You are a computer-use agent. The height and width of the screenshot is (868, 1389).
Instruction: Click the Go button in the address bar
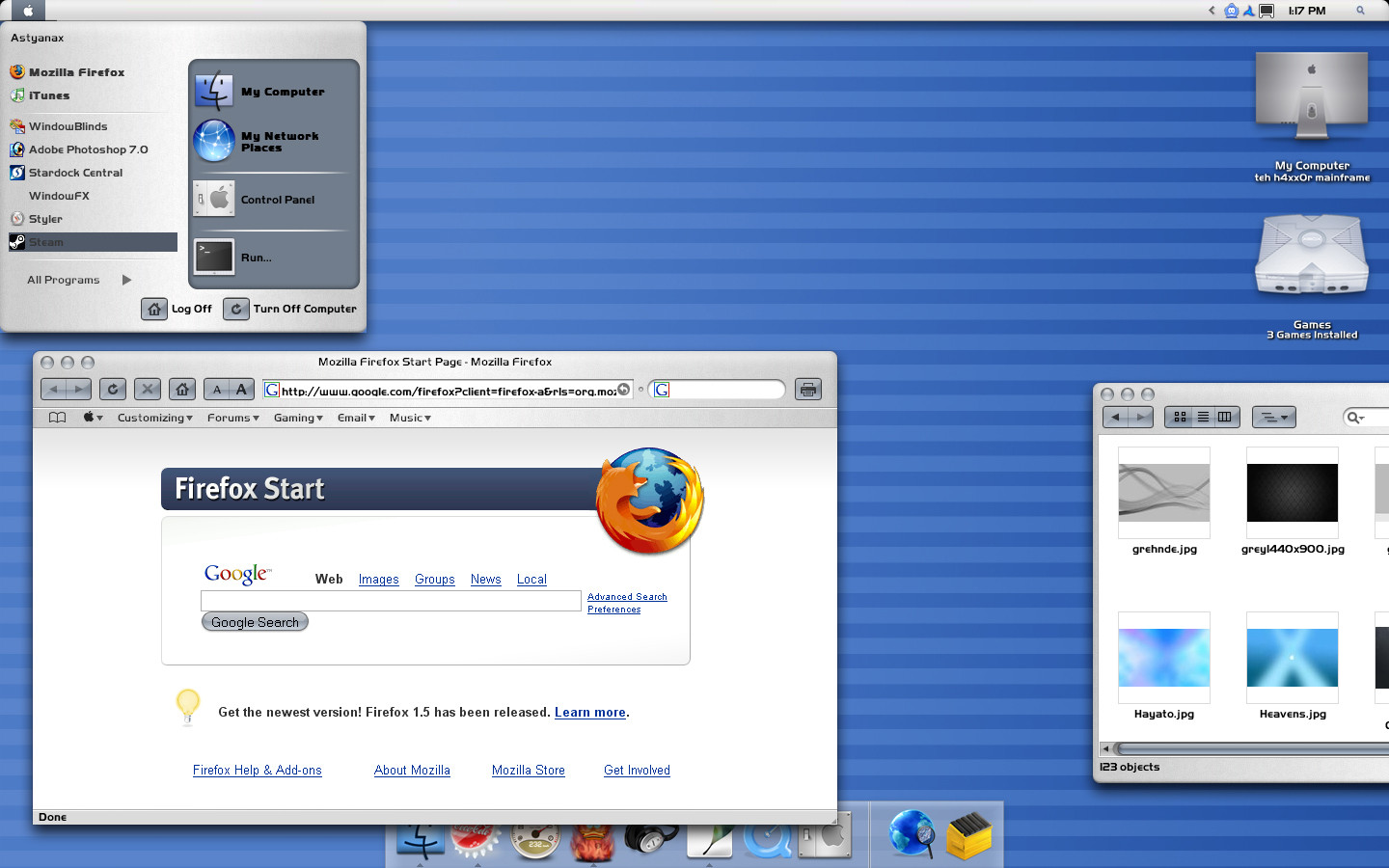click(x=624, y=390)
